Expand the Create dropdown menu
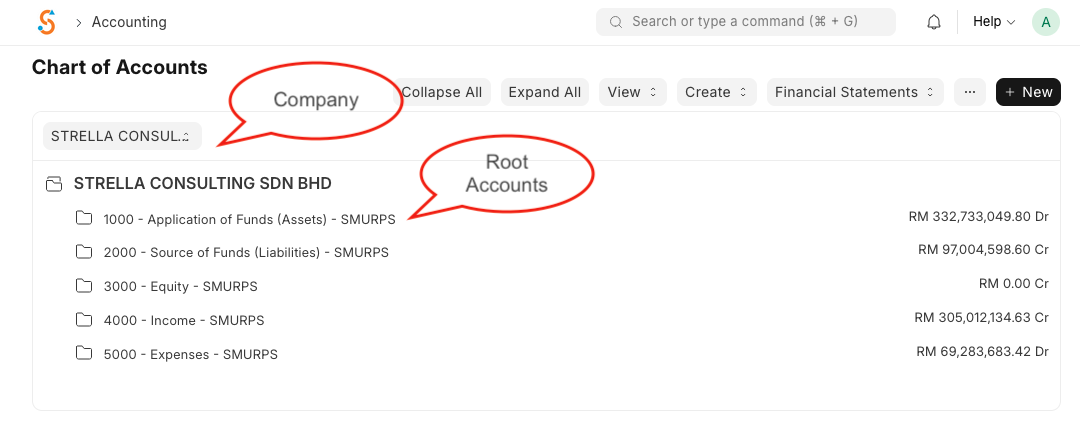Screen dimensions: 1080x435 click(716, 92)
